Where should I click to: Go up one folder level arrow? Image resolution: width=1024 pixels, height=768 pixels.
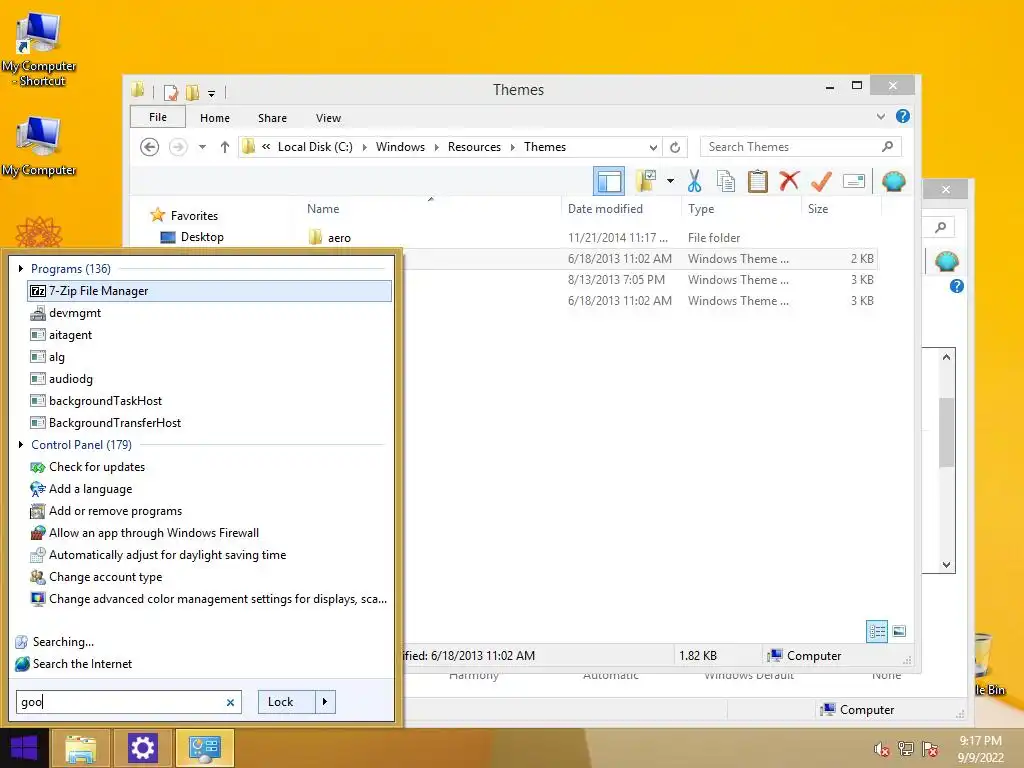[225, 147]
